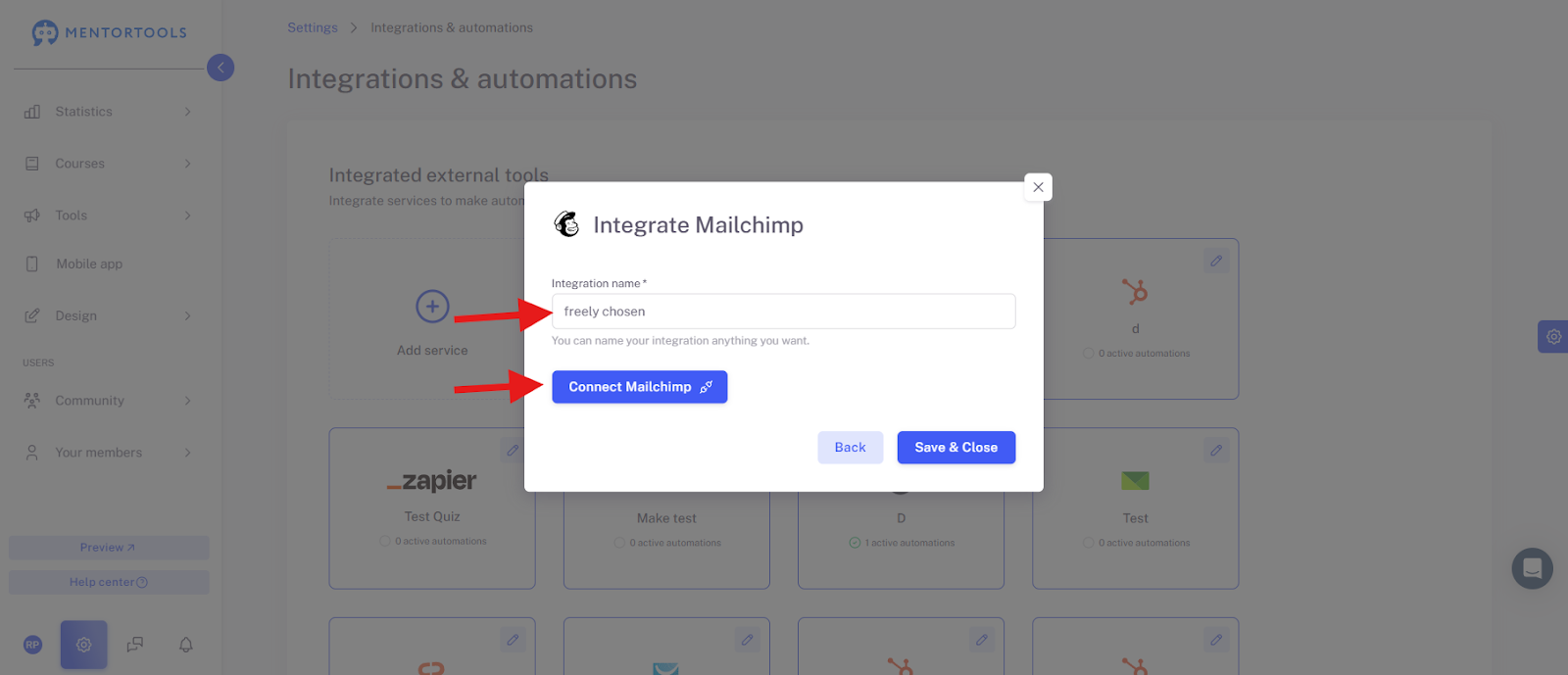Go to Settings breadcrumb link

tap(313, 27)
